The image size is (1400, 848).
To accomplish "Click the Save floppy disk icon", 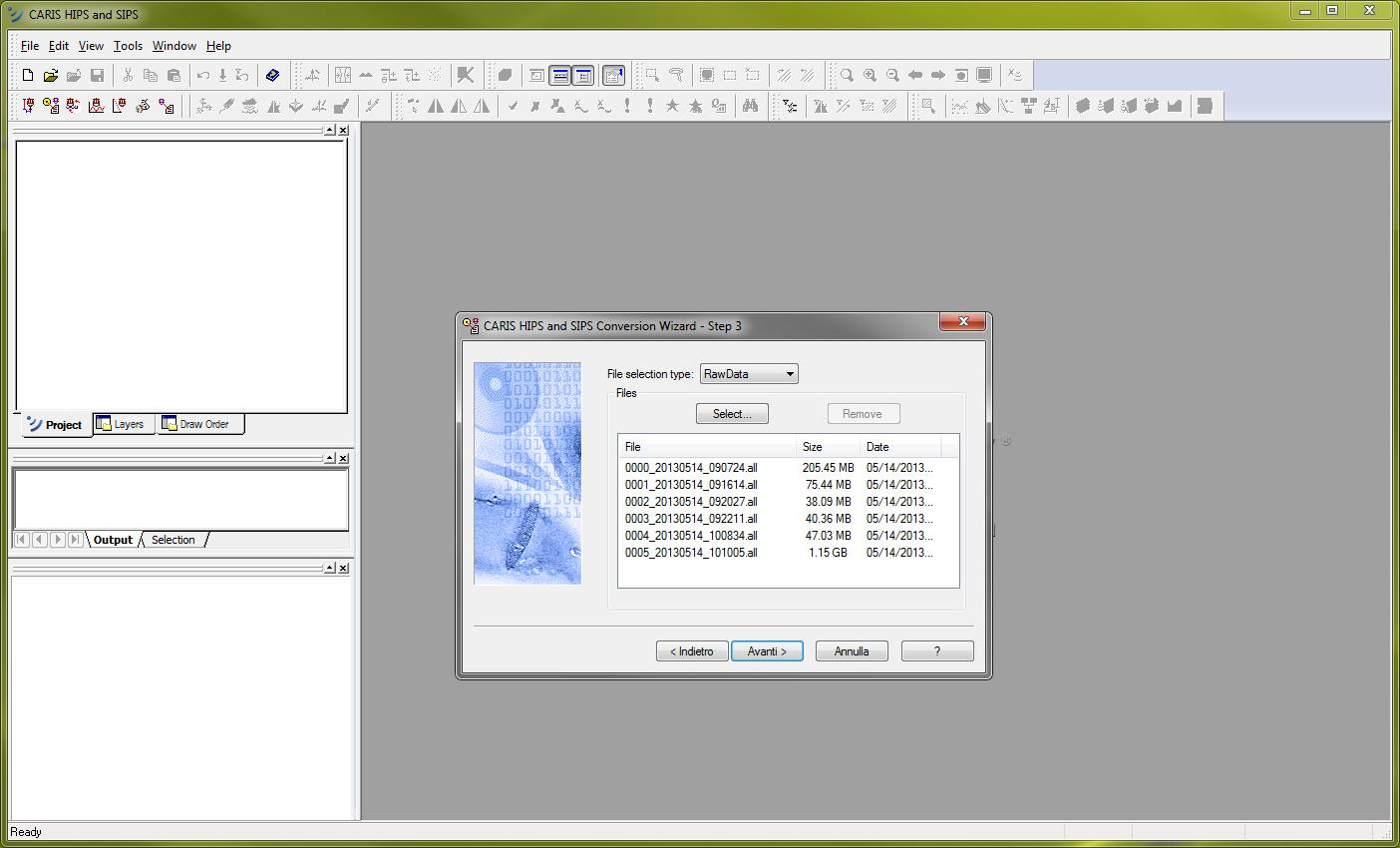I will (97, 75).
